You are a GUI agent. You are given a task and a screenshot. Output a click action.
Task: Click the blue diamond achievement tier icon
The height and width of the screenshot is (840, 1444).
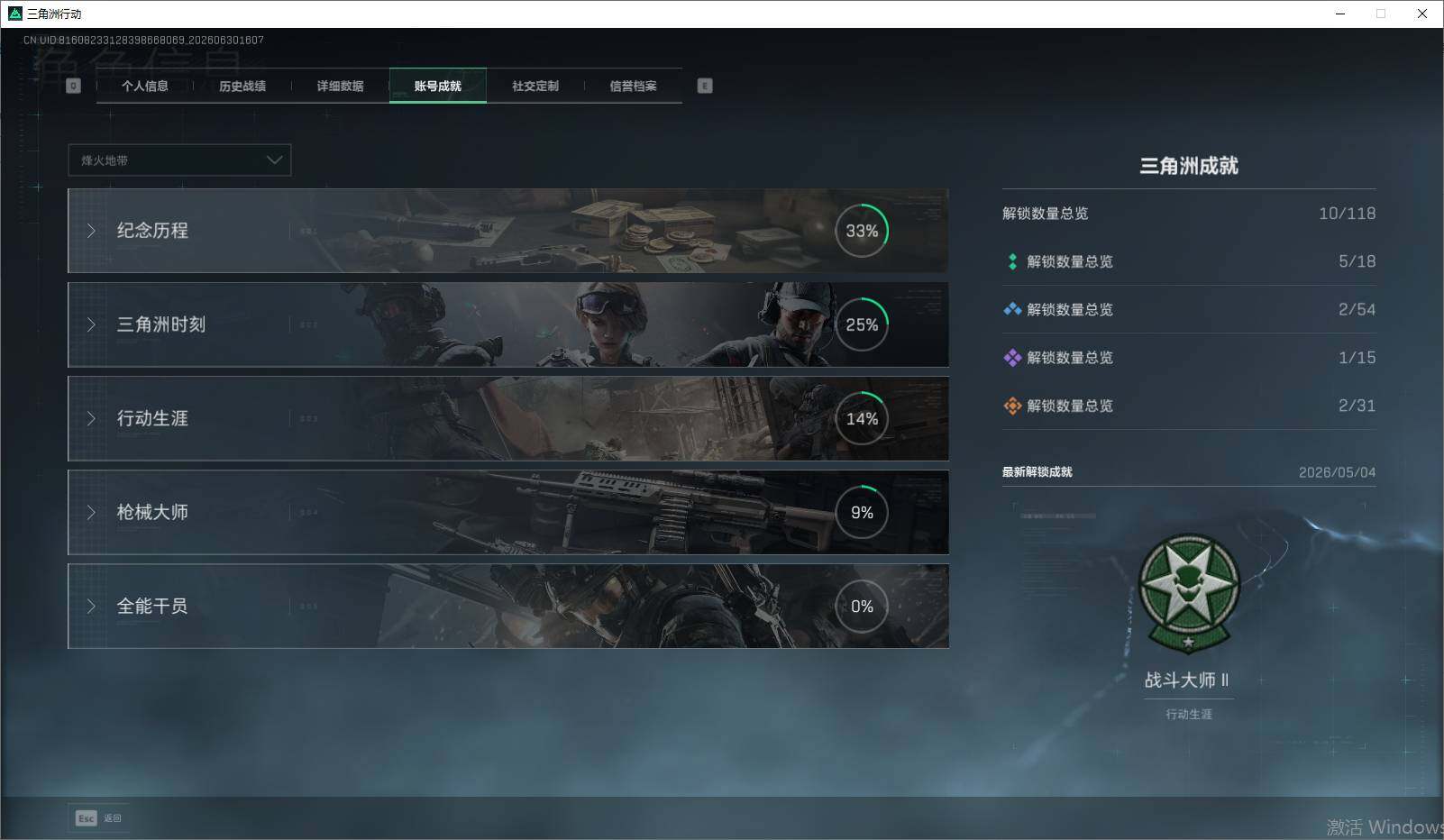pyautogui.click(x=1012, y=309)
